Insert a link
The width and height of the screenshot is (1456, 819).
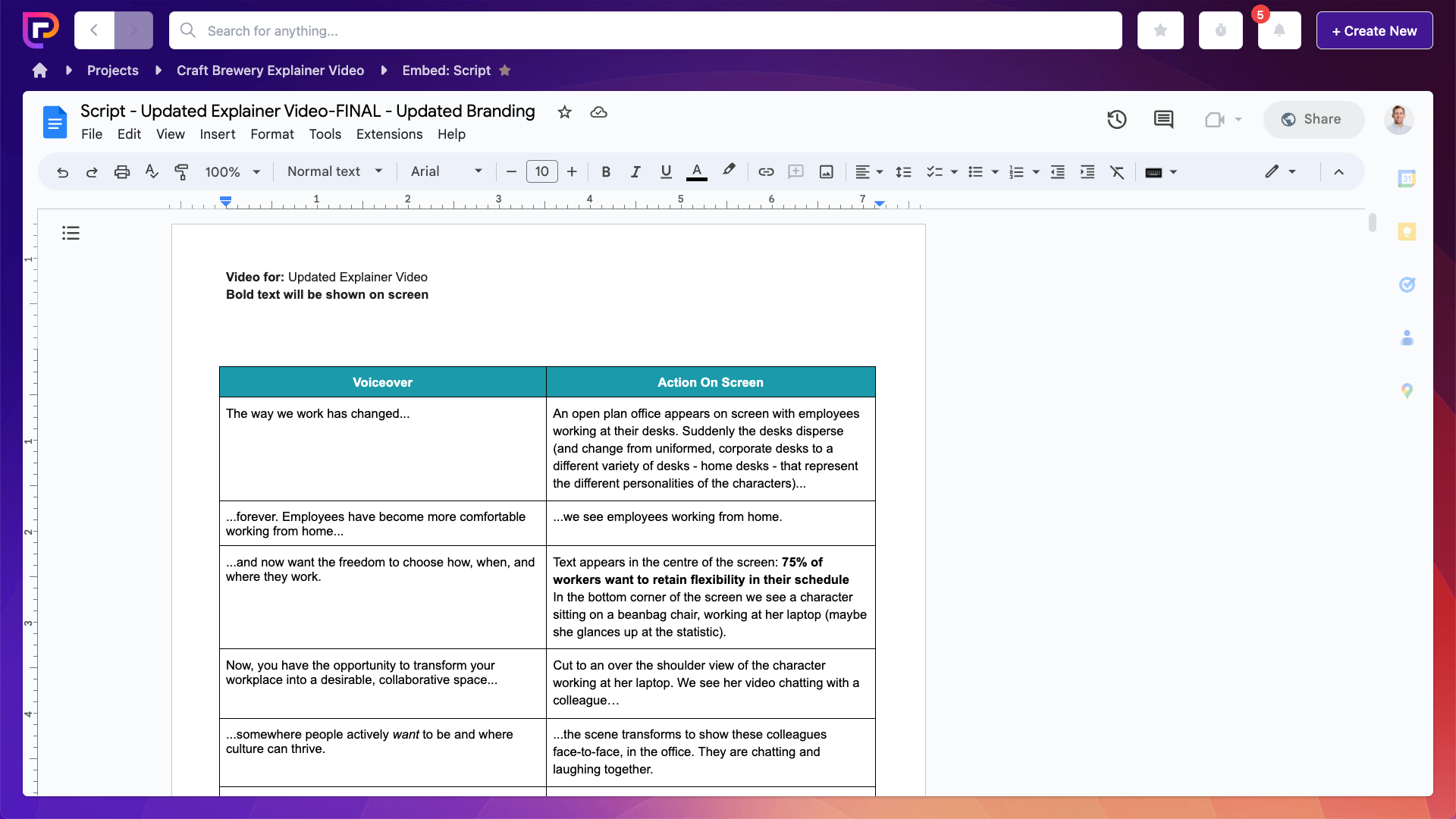click(766, 172)
